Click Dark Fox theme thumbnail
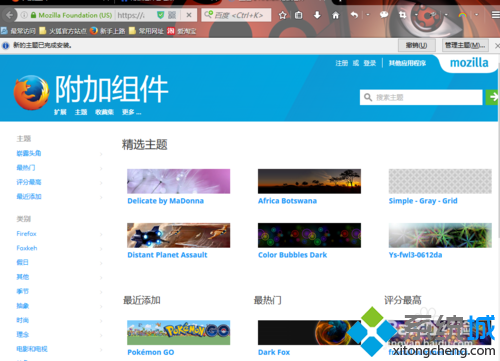 point(309,332)
